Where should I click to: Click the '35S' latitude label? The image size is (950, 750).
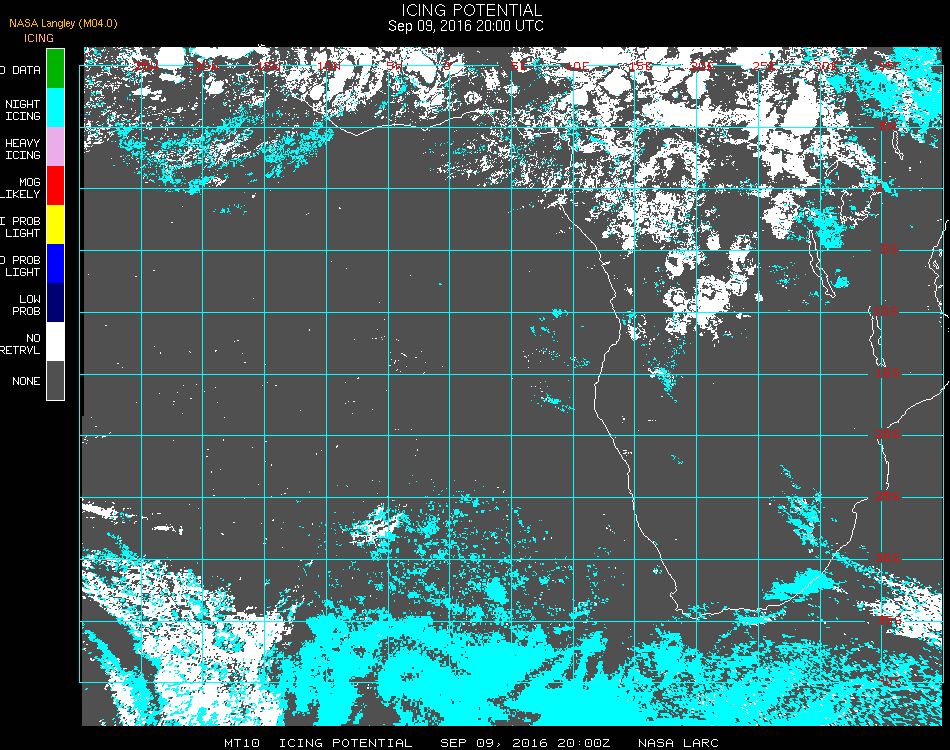click(889, 620)
